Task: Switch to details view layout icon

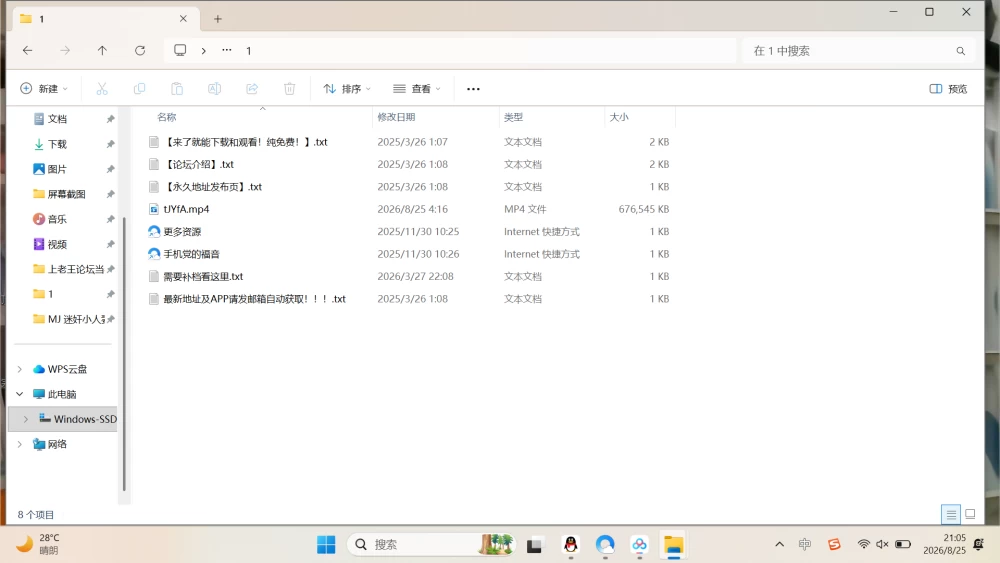Action: pyautogui.click(x=951, y=514)
